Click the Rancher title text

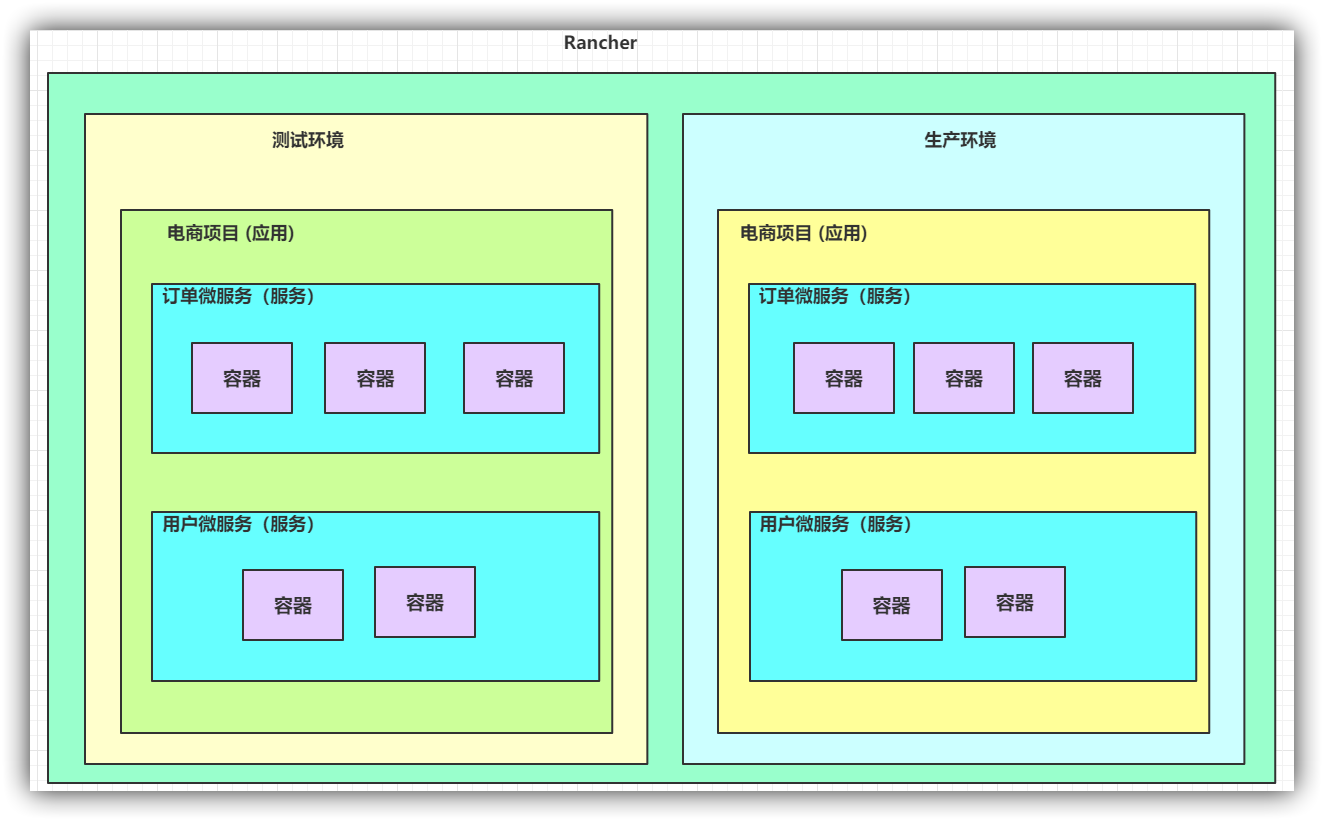coord(600,43)
